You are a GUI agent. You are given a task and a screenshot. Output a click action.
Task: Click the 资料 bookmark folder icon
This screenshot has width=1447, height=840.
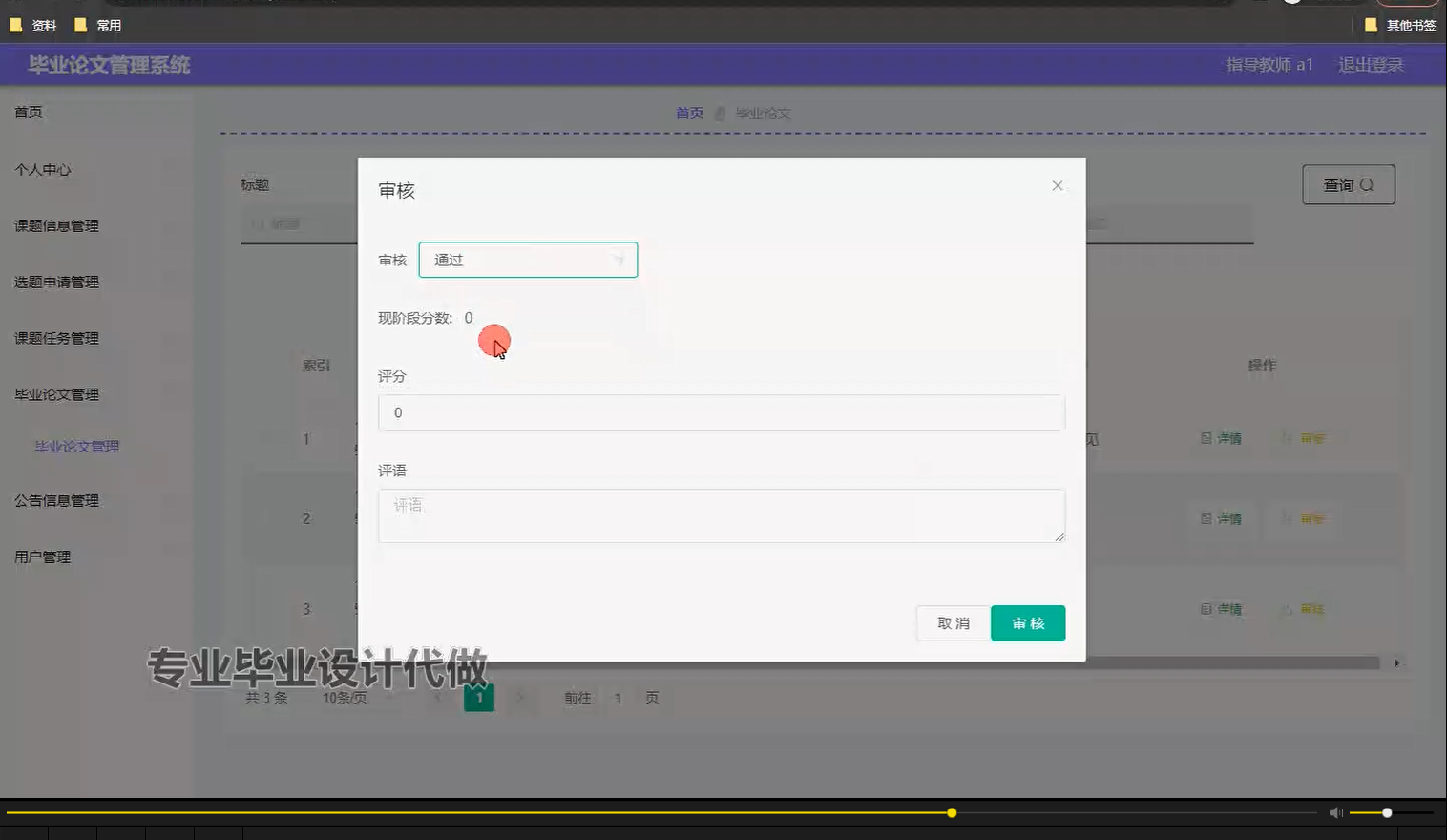click(x=17, y=24)
